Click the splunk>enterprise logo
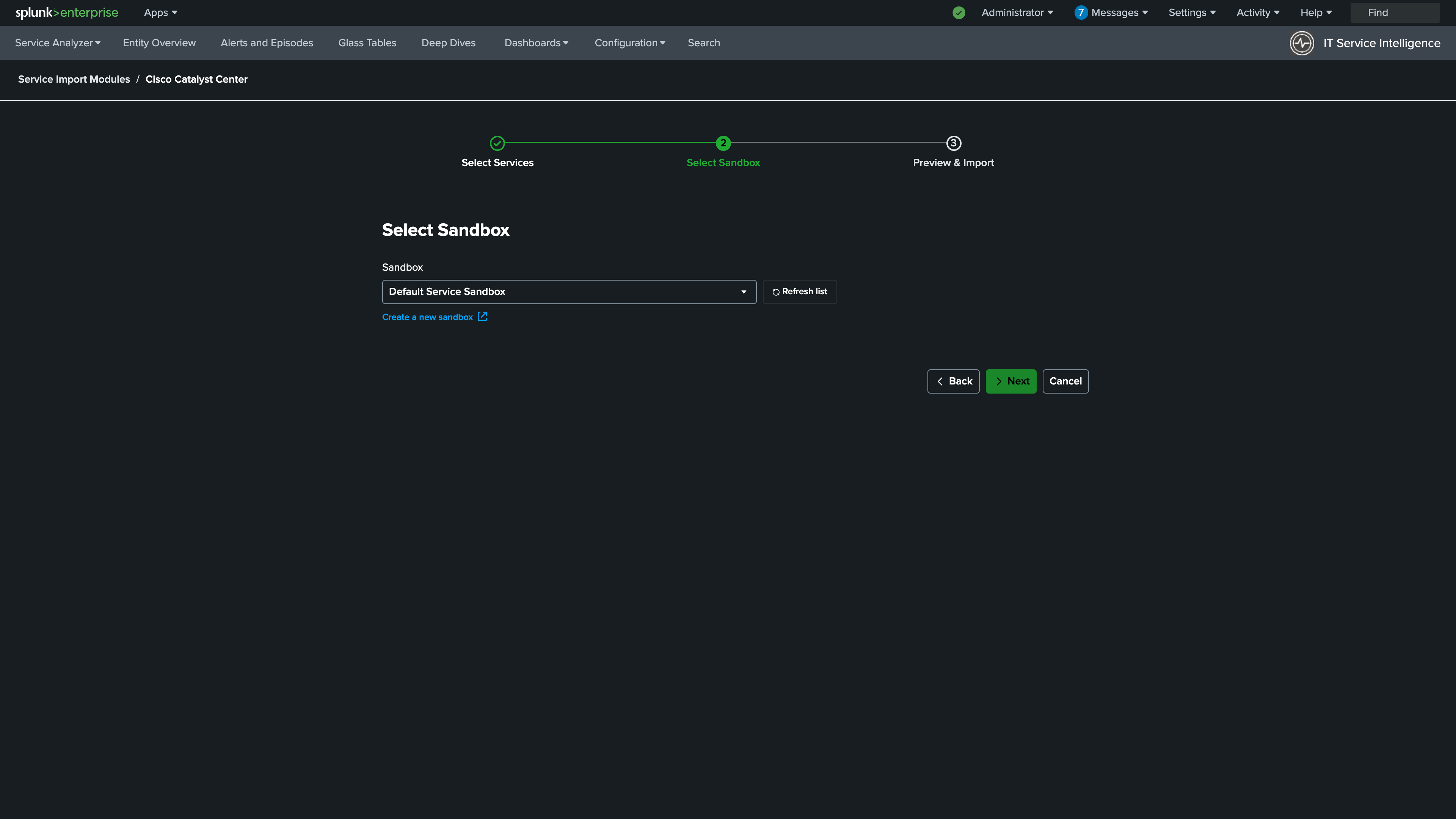This screenshot has height=819, width=1456. point(67,13)
